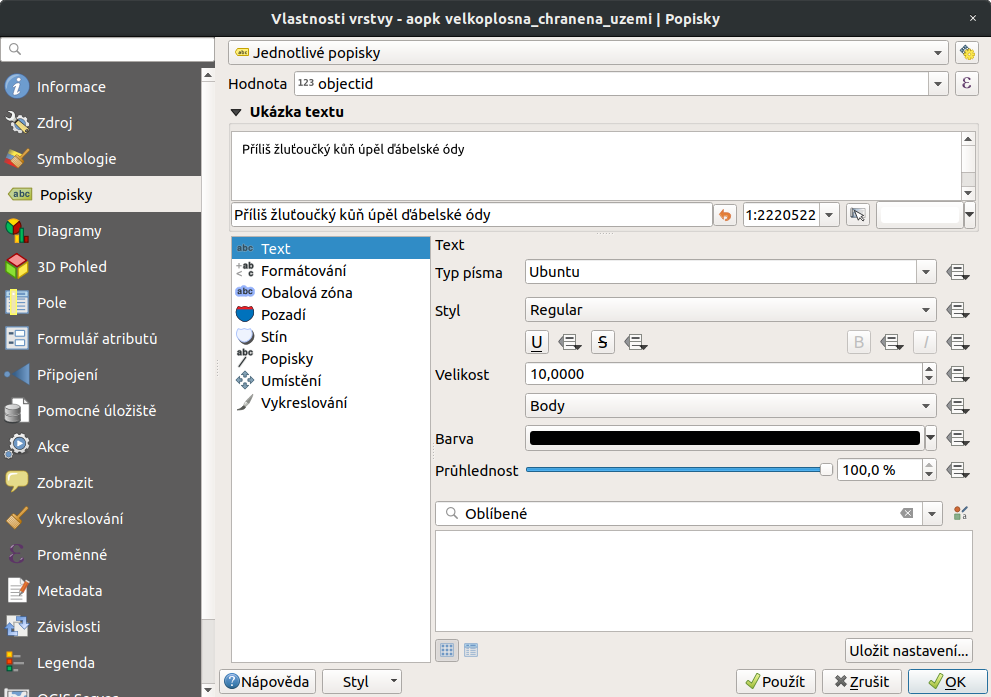Confirm with the OK button
This screenshot has width=991, height=697.
tap(947, 682)
